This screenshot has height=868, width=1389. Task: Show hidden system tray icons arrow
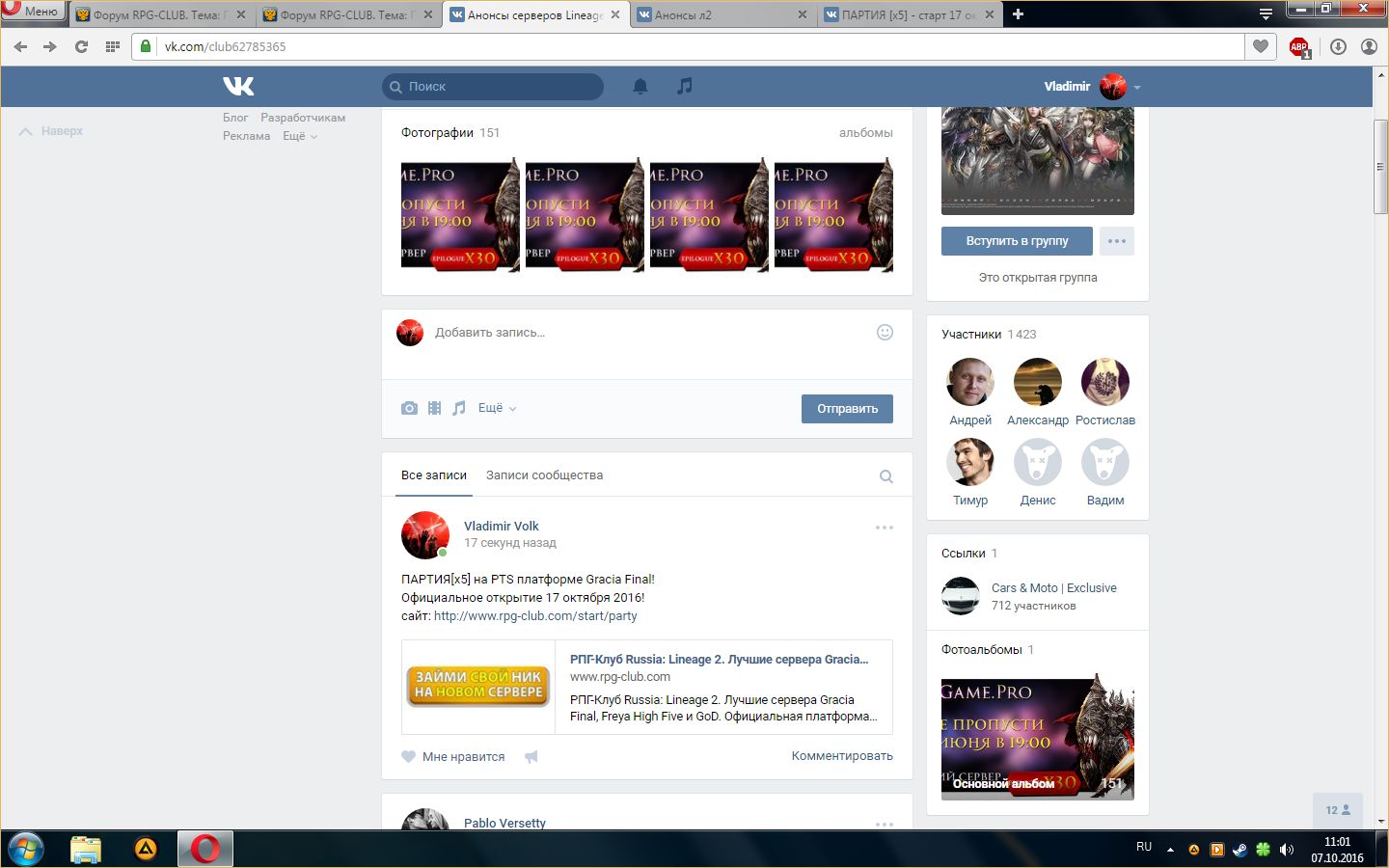(x=1170, y=850)
